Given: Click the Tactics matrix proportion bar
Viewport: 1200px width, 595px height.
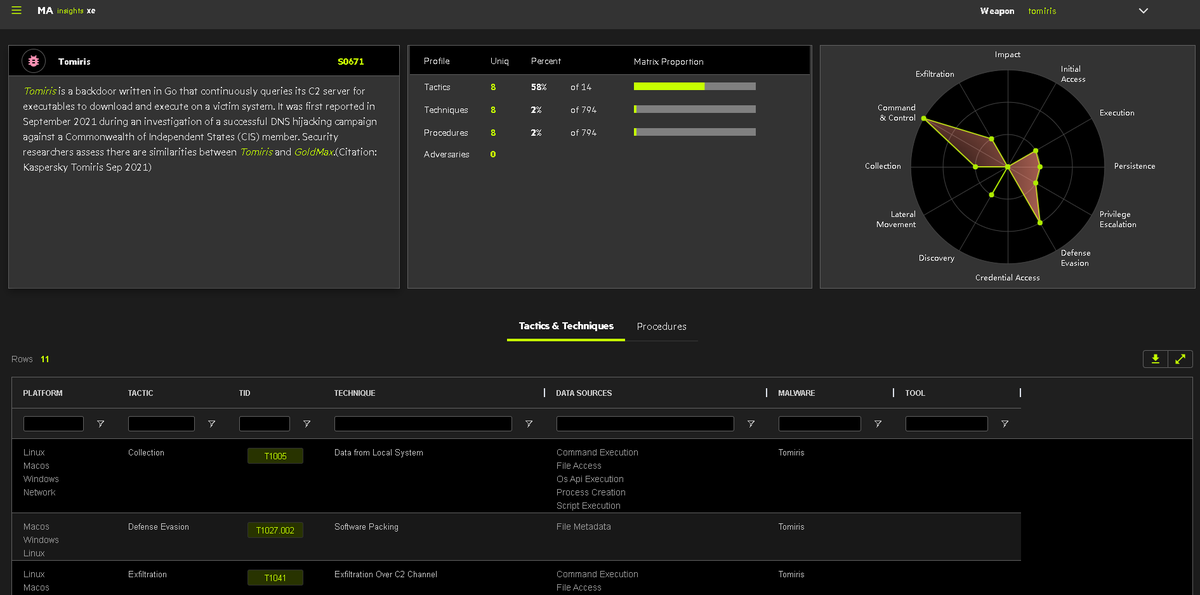Looking at the screenshot, I should pos(695,87).
